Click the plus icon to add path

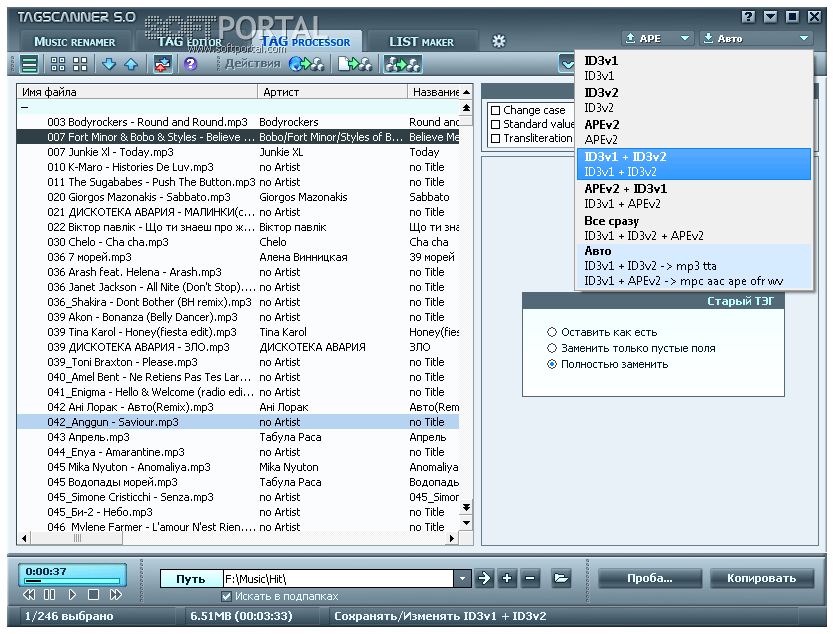point(508,578)
